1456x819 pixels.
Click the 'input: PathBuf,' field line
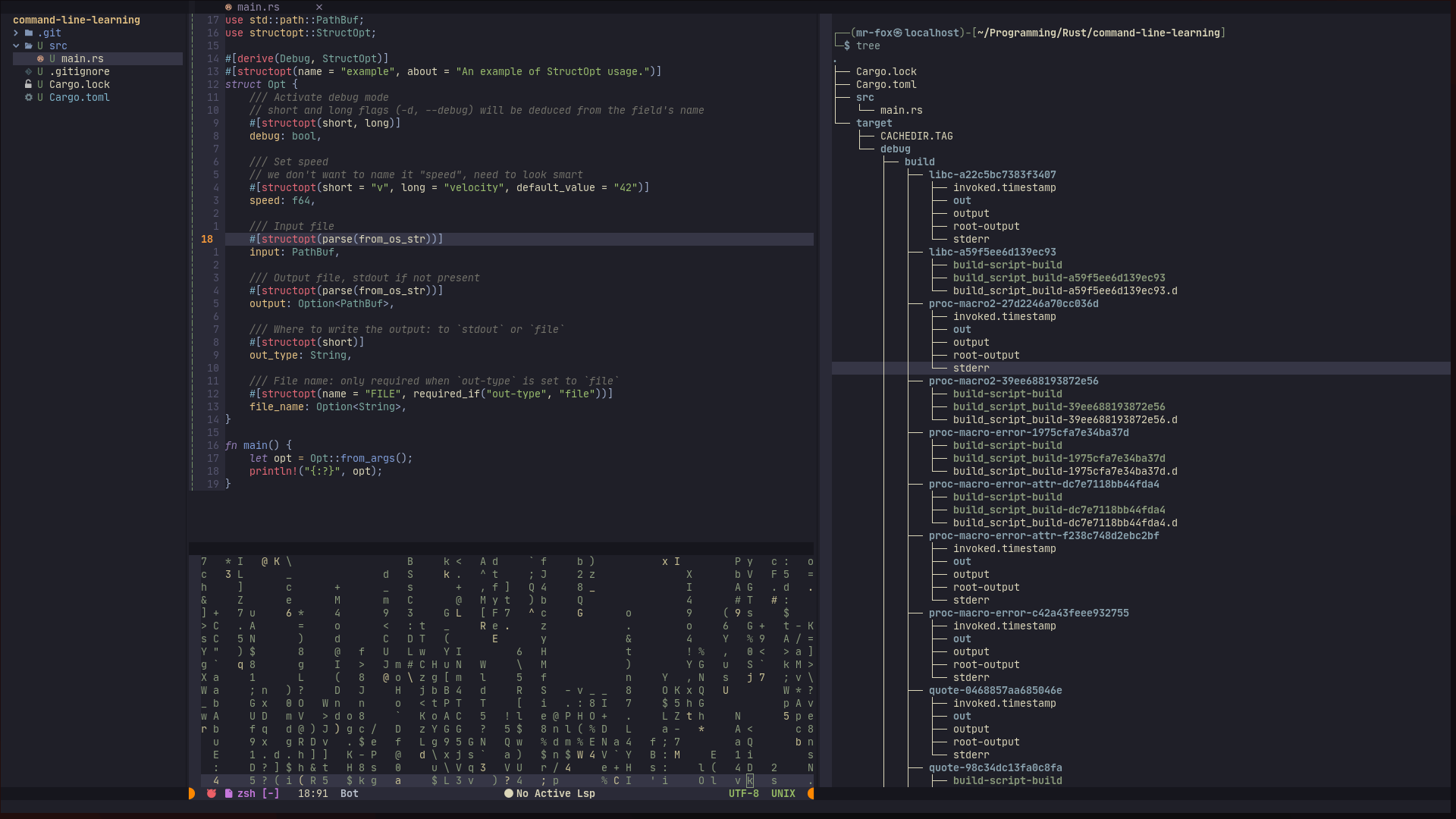point(295,252)
